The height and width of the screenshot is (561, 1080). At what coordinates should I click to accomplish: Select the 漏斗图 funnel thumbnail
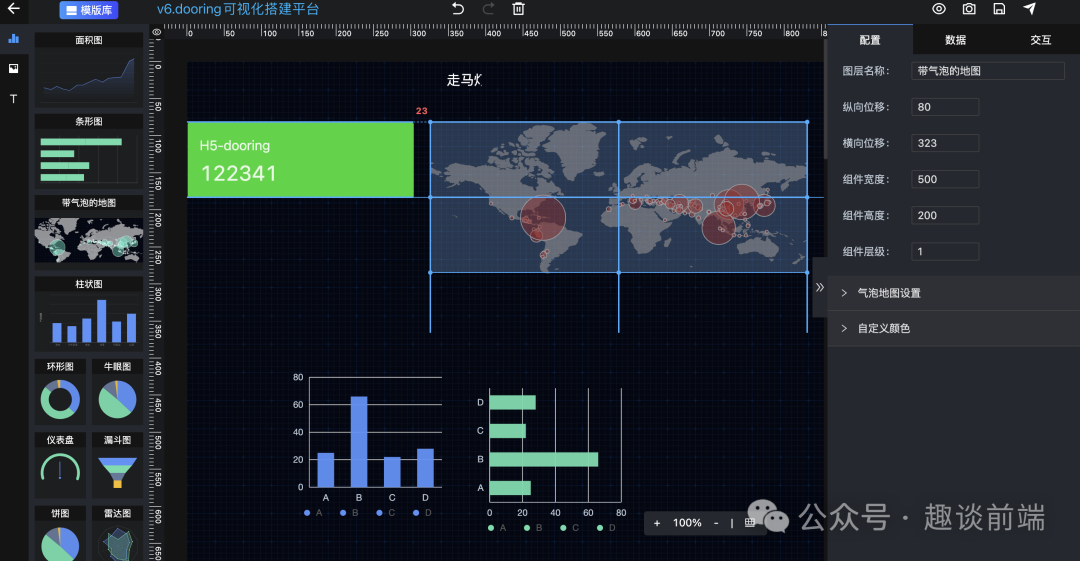[117, 465]
